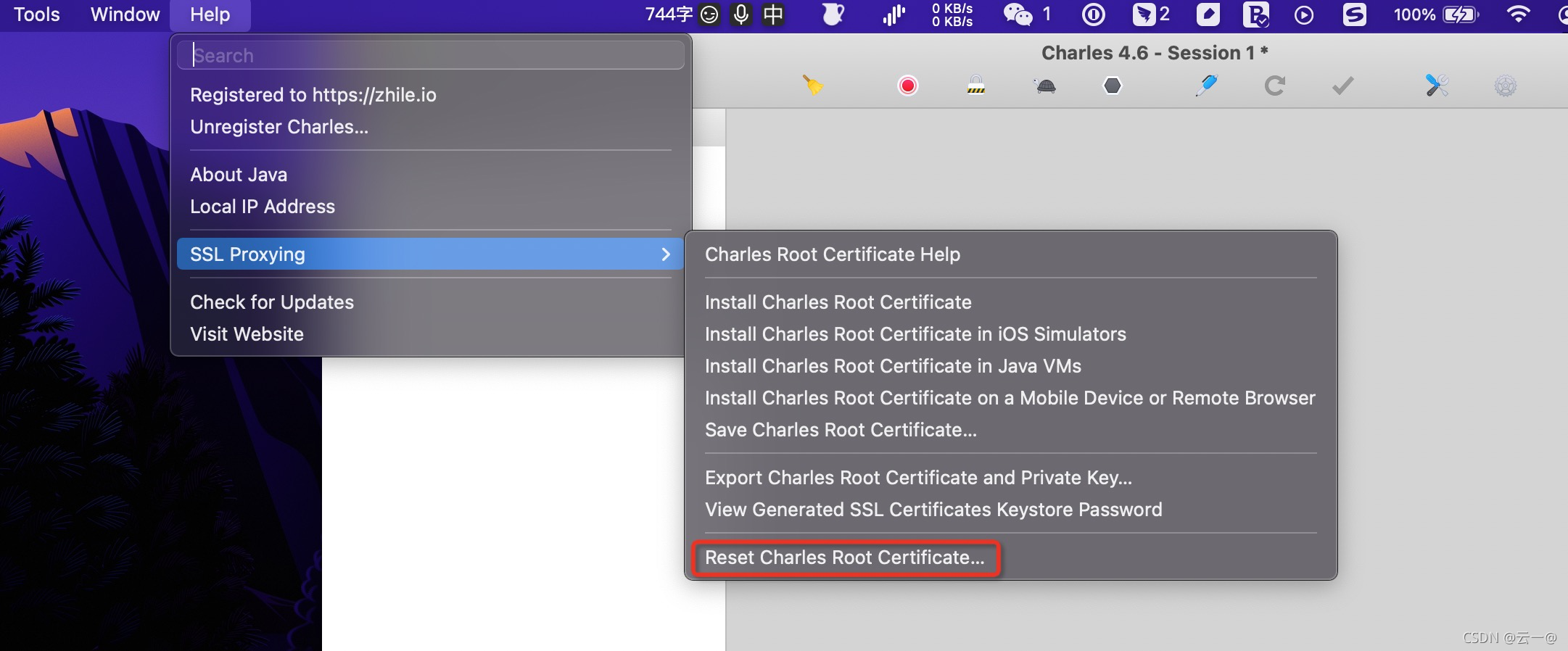1568x651 pixels.
Task: Toggle breakpoints hexagon icon
Action: [1112, 86]
